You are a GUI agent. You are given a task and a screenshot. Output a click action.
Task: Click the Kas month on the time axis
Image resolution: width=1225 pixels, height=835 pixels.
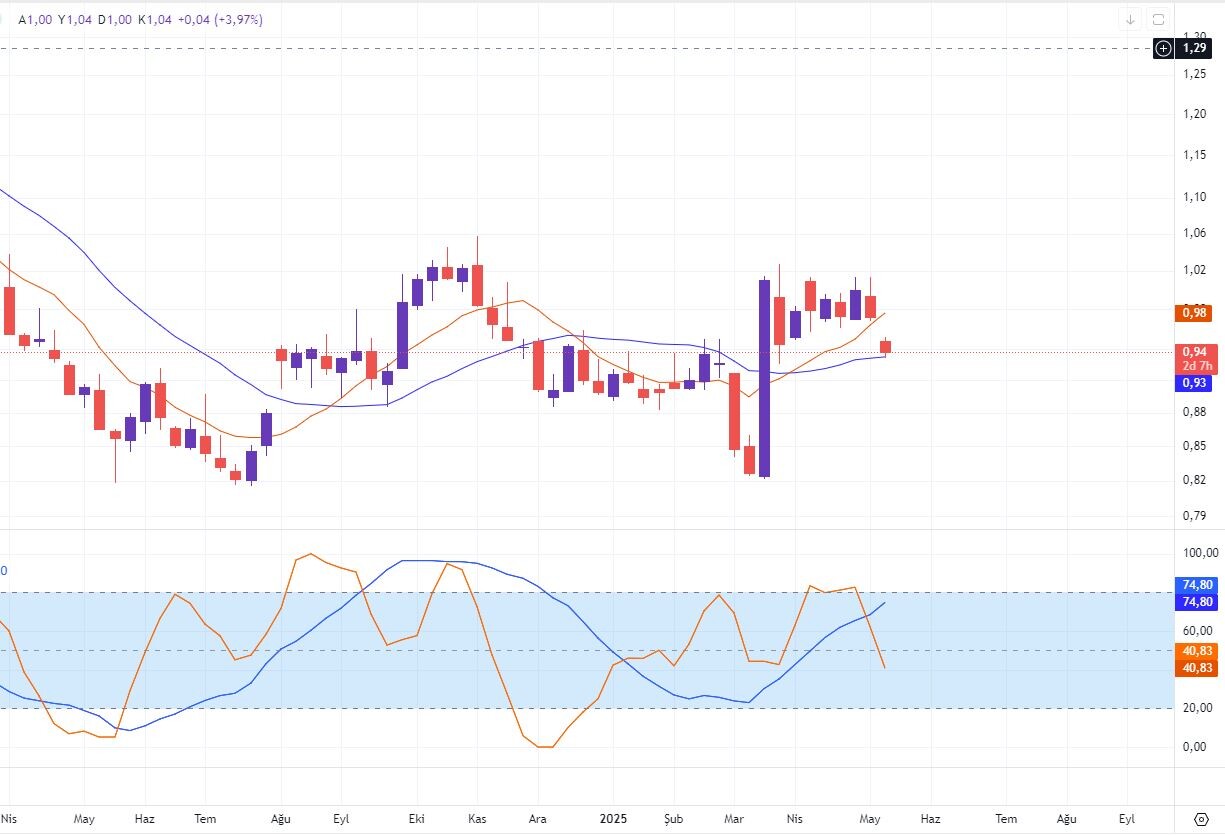pyautogui.click(x=477, y=819)
